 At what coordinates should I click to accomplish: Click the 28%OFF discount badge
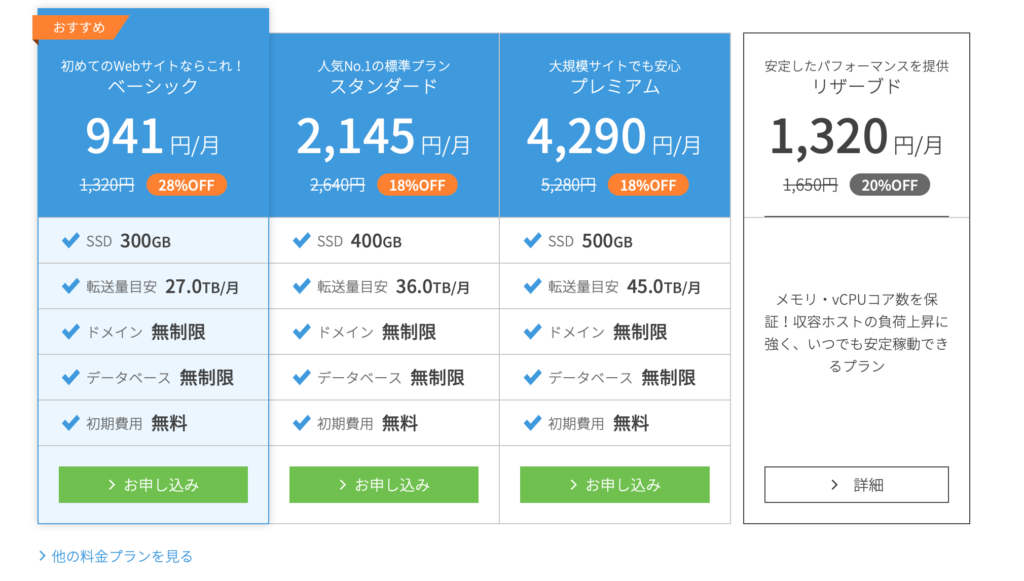[186, 185]
